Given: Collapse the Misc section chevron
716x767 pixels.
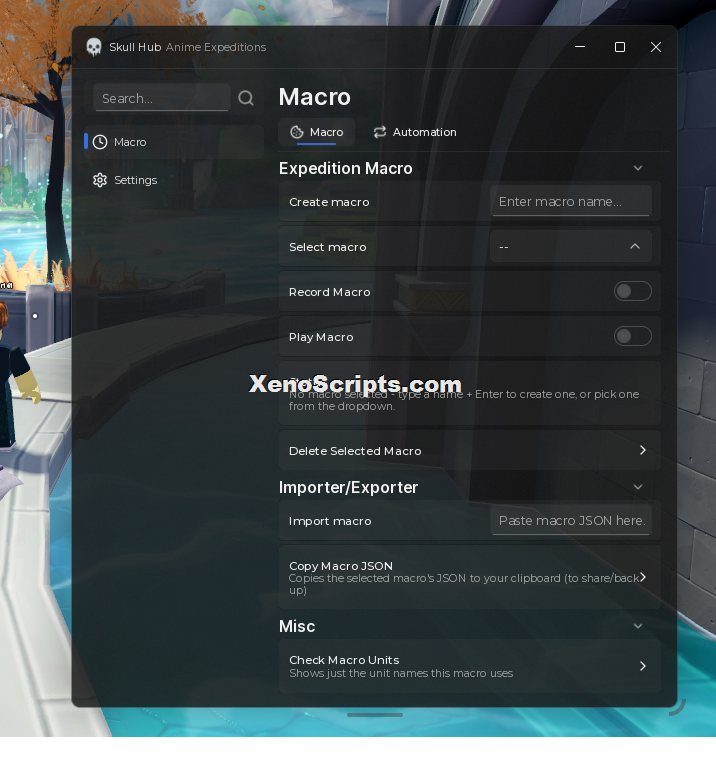Looking at the screenshot, I should pos(638,626).
